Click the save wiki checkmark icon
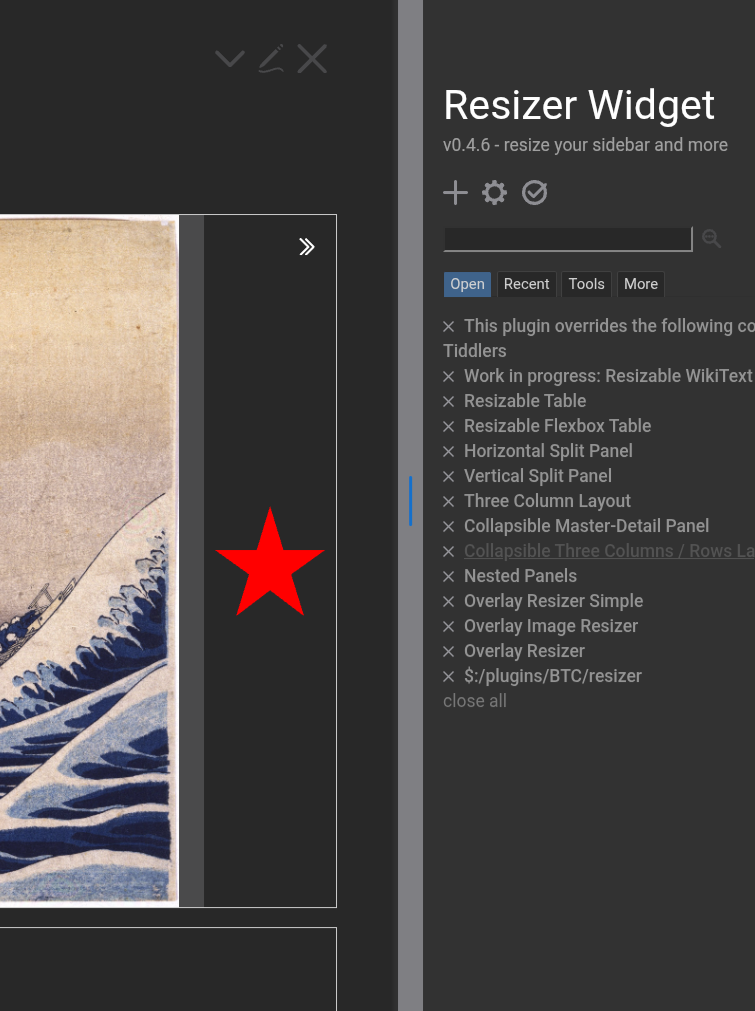 534,193
